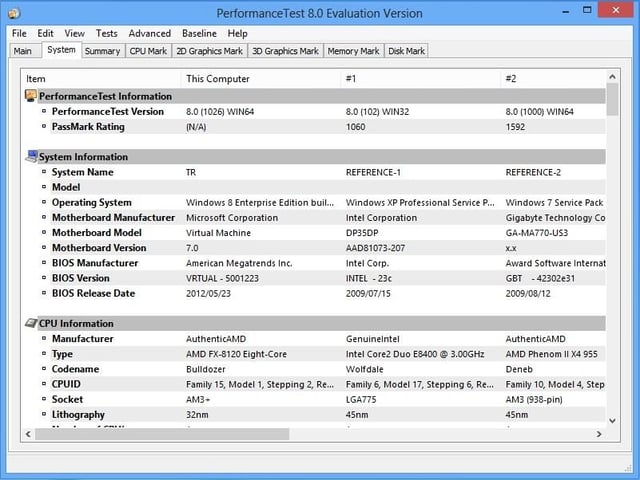Click 'Intel Core2 Duo E8400 @ 3.00GHz' value
The height and width of the screenshot is (480, 640).
415,354
